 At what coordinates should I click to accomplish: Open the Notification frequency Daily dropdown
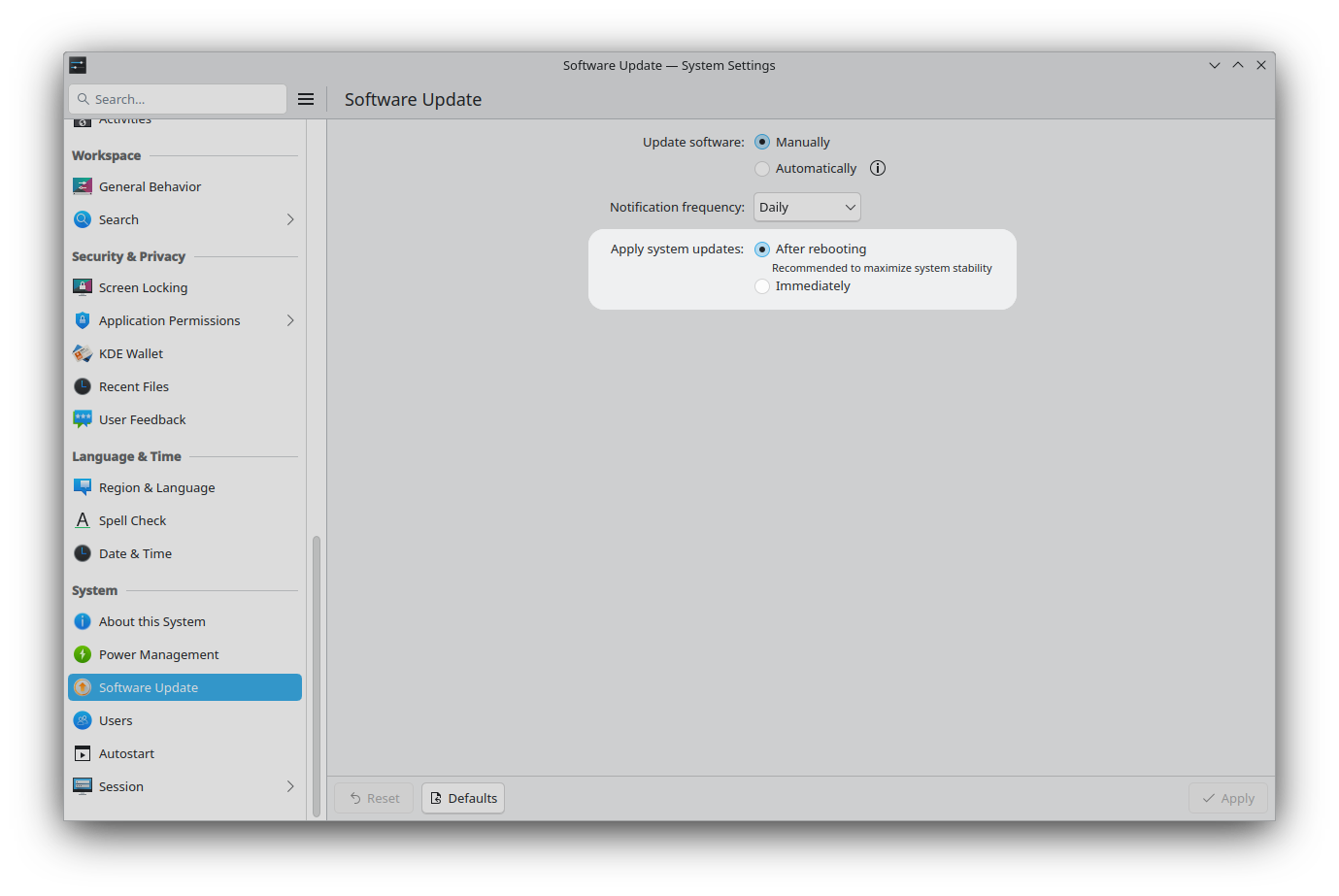click(x=807, y=207)
